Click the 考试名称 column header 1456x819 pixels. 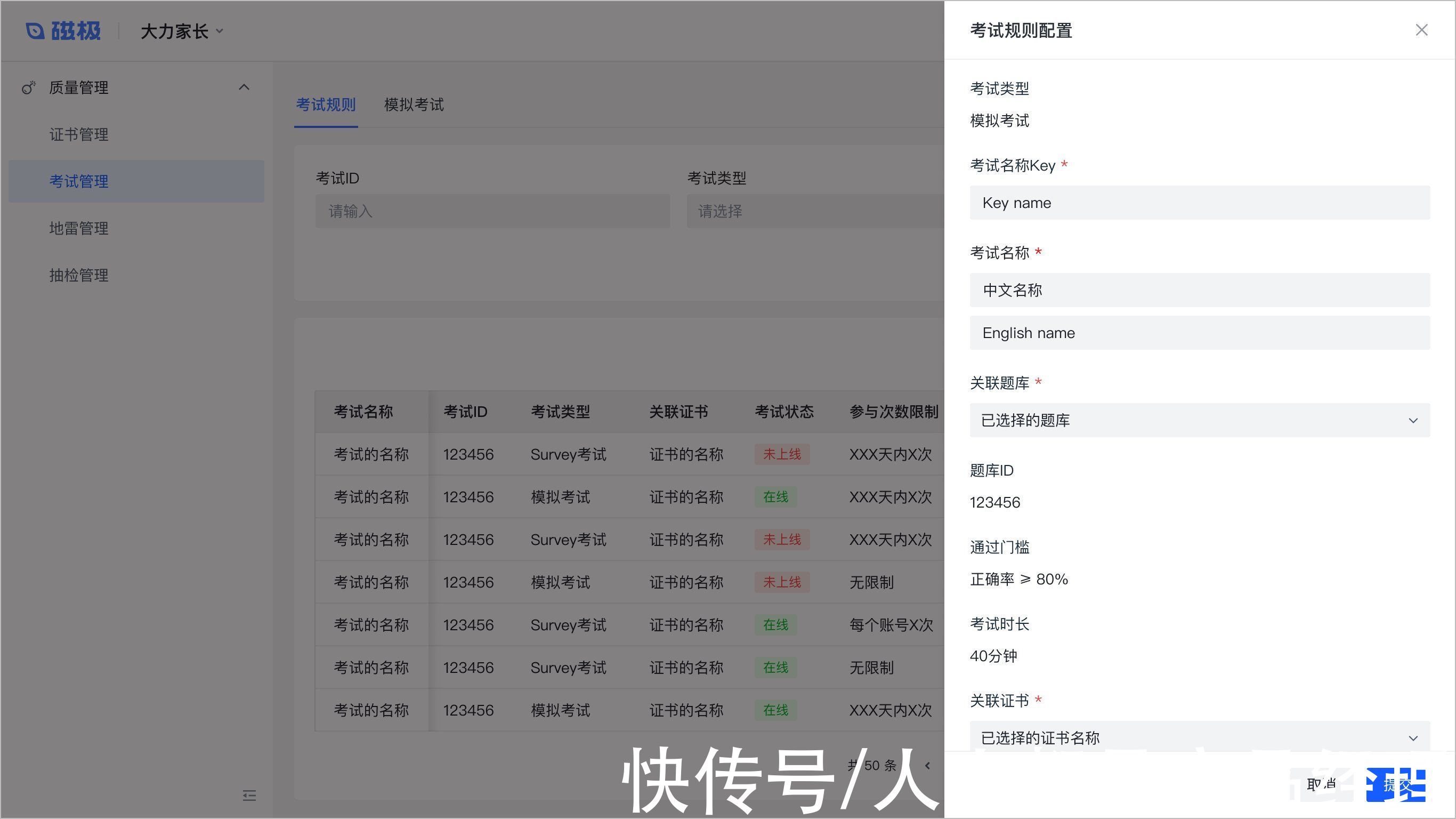point(363,412)
